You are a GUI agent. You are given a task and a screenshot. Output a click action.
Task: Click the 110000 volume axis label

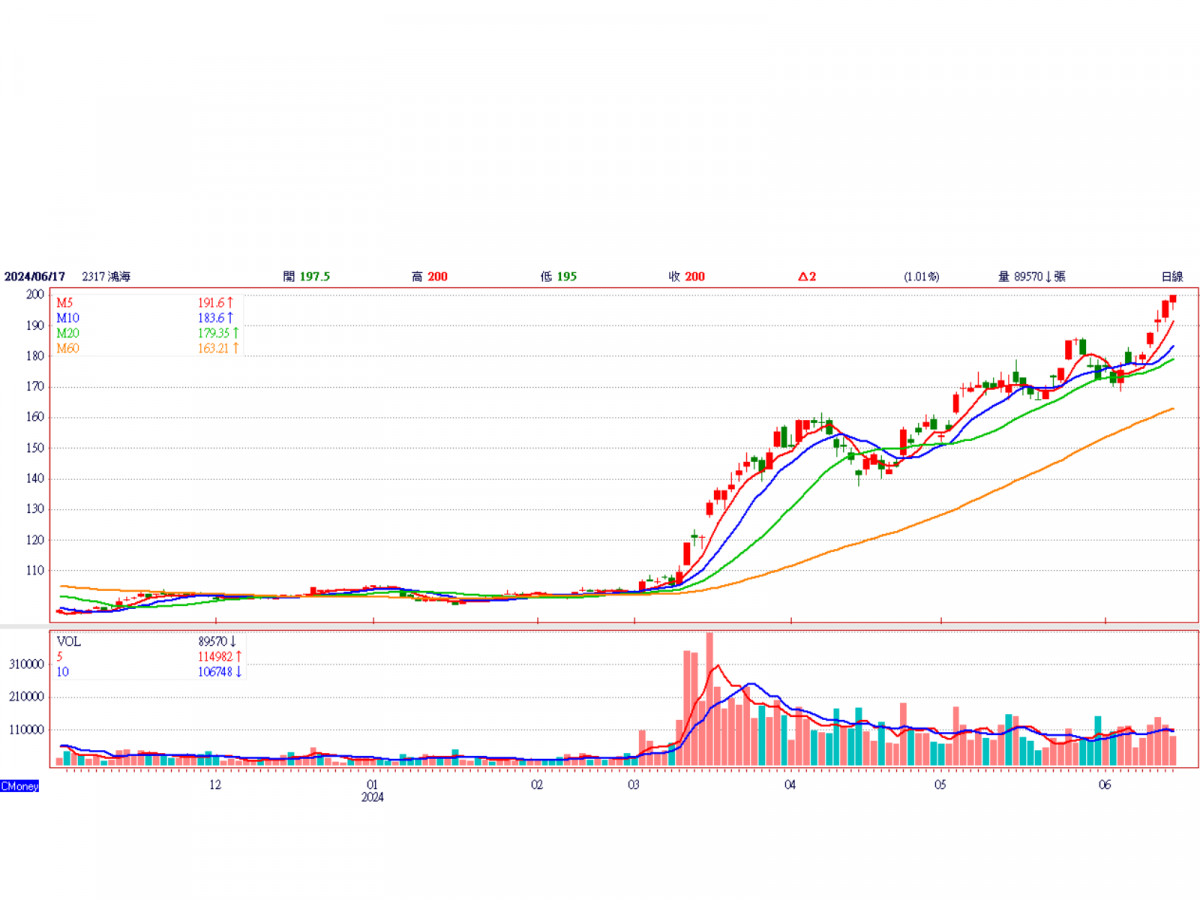click(x=25, y=730)
